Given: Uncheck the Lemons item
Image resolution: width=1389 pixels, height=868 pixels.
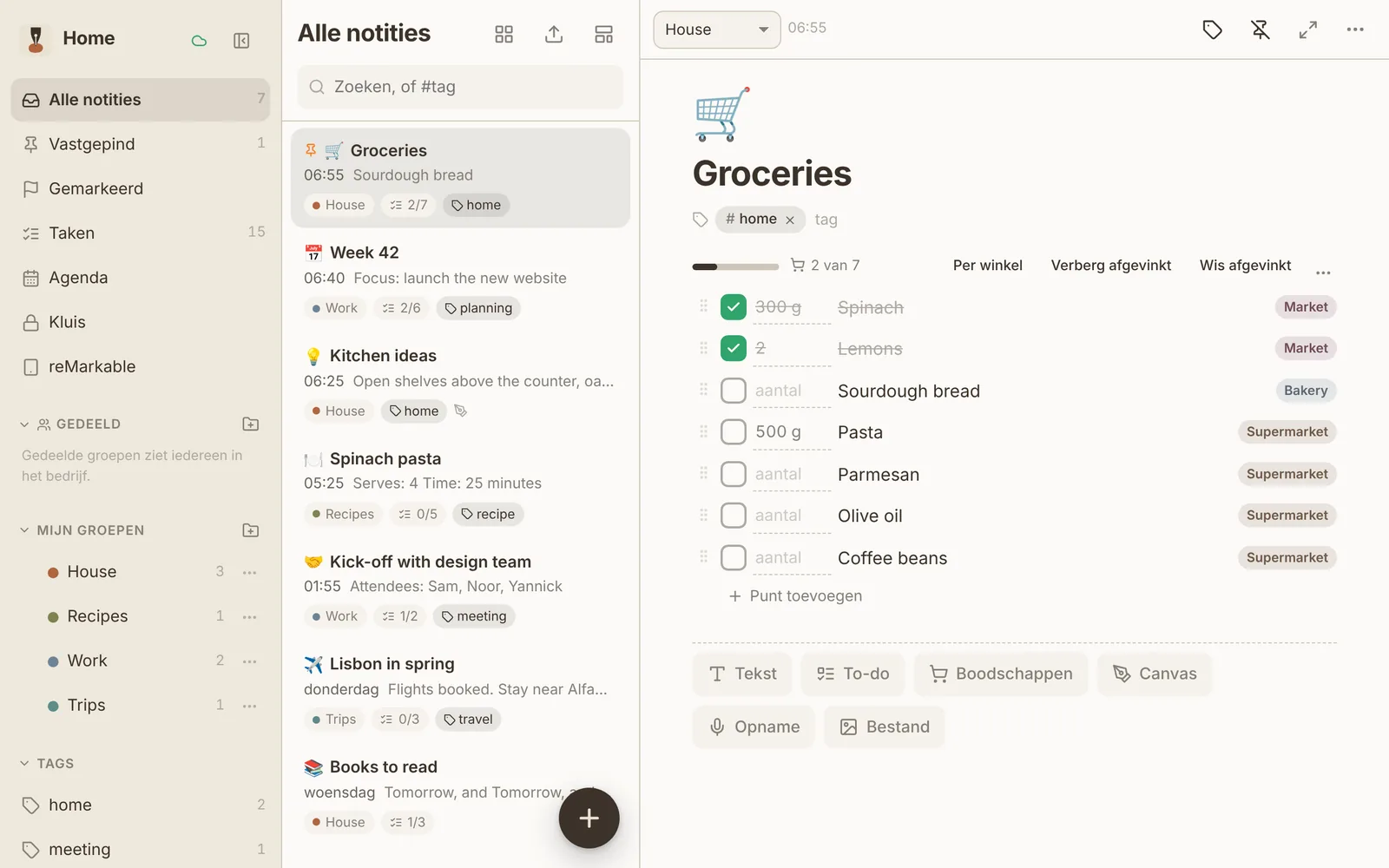Looking at the screenshot, I should click(734, 349).
